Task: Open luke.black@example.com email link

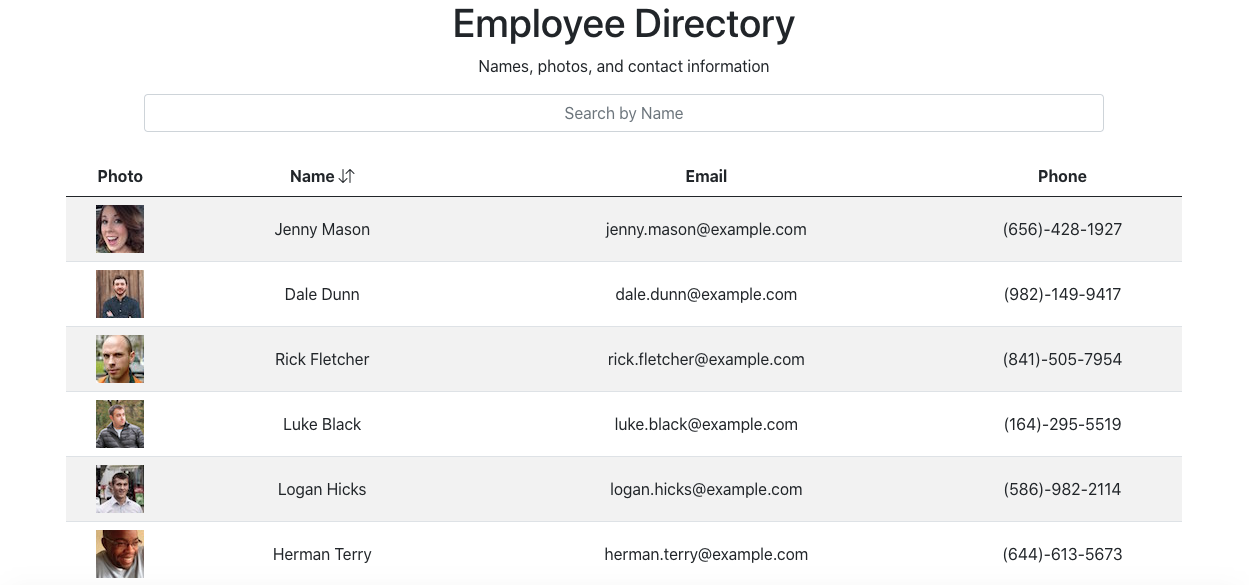Action: tap(706, 424)
